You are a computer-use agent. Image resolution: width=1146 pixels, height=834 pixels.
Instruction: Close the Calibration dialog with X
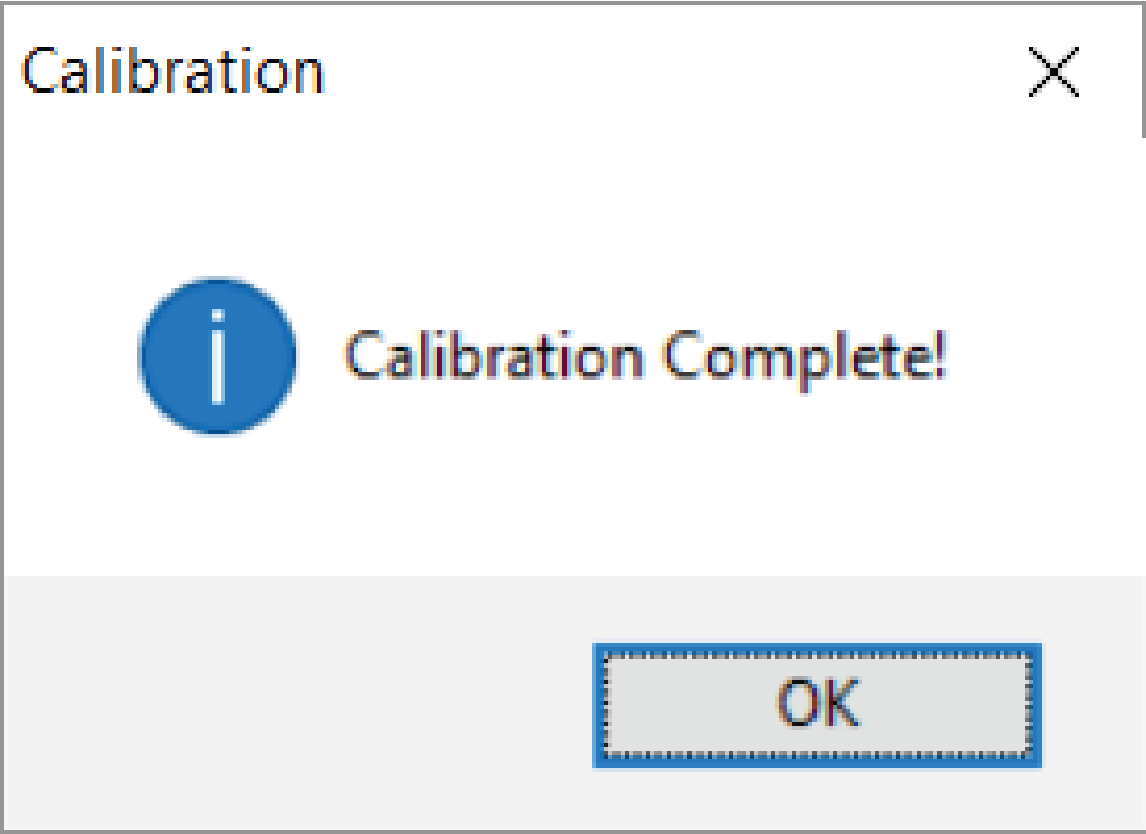[x=1053, y=74]
